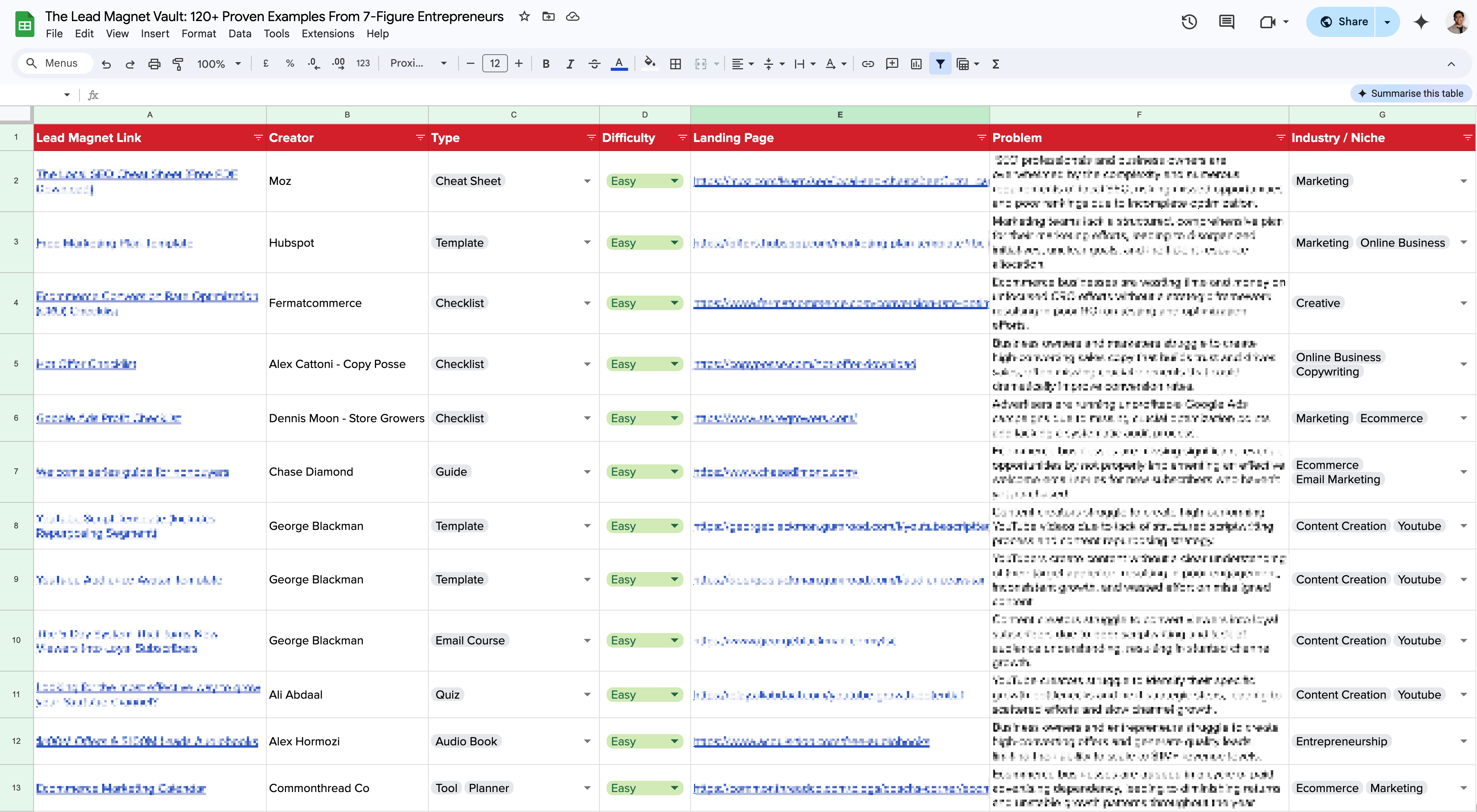Open the comments panel icon
This screenshot has width=1477, height=812.
pos(1226,22)
